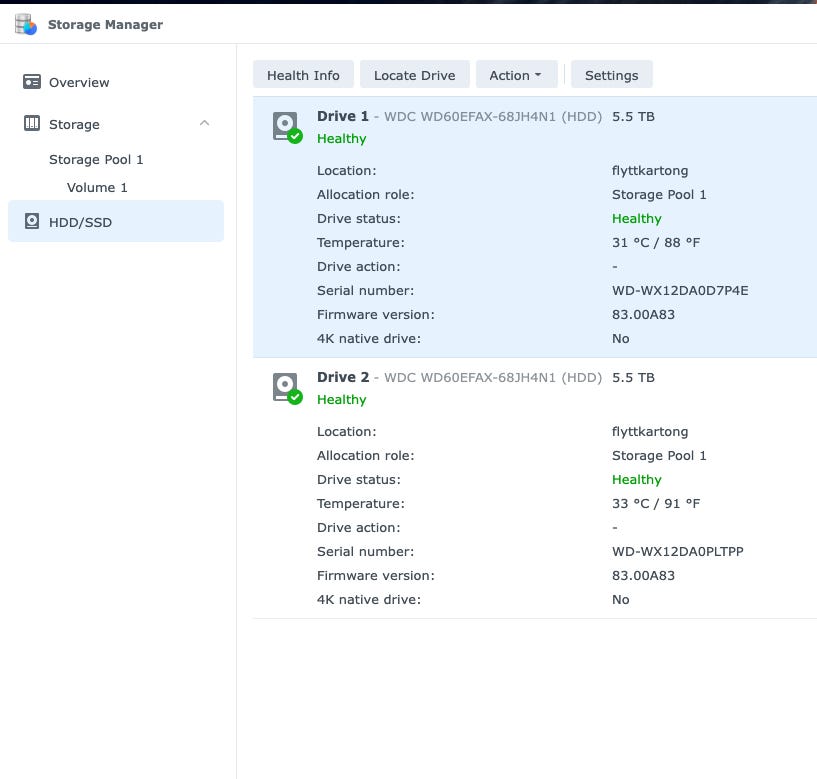The width and height of the screenshot is (817, 779).
Task: Click the HDD/SSD sidebar icon
Action: point(32,222)
